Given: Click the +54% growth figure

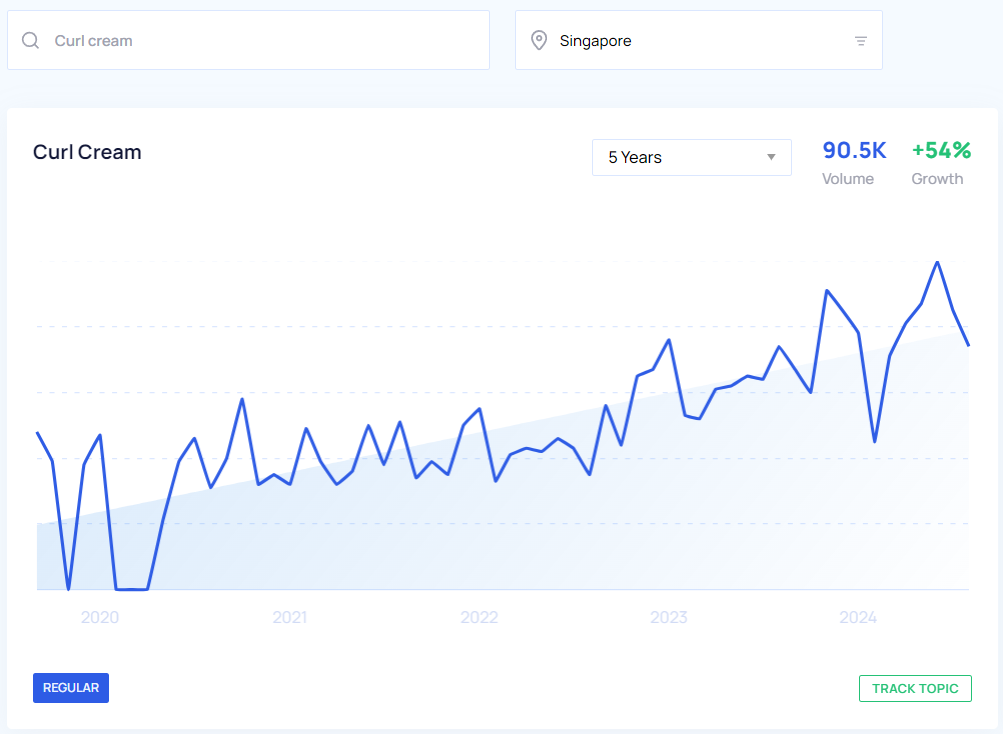Looking at the screenshot, I should tap(941, 151).
